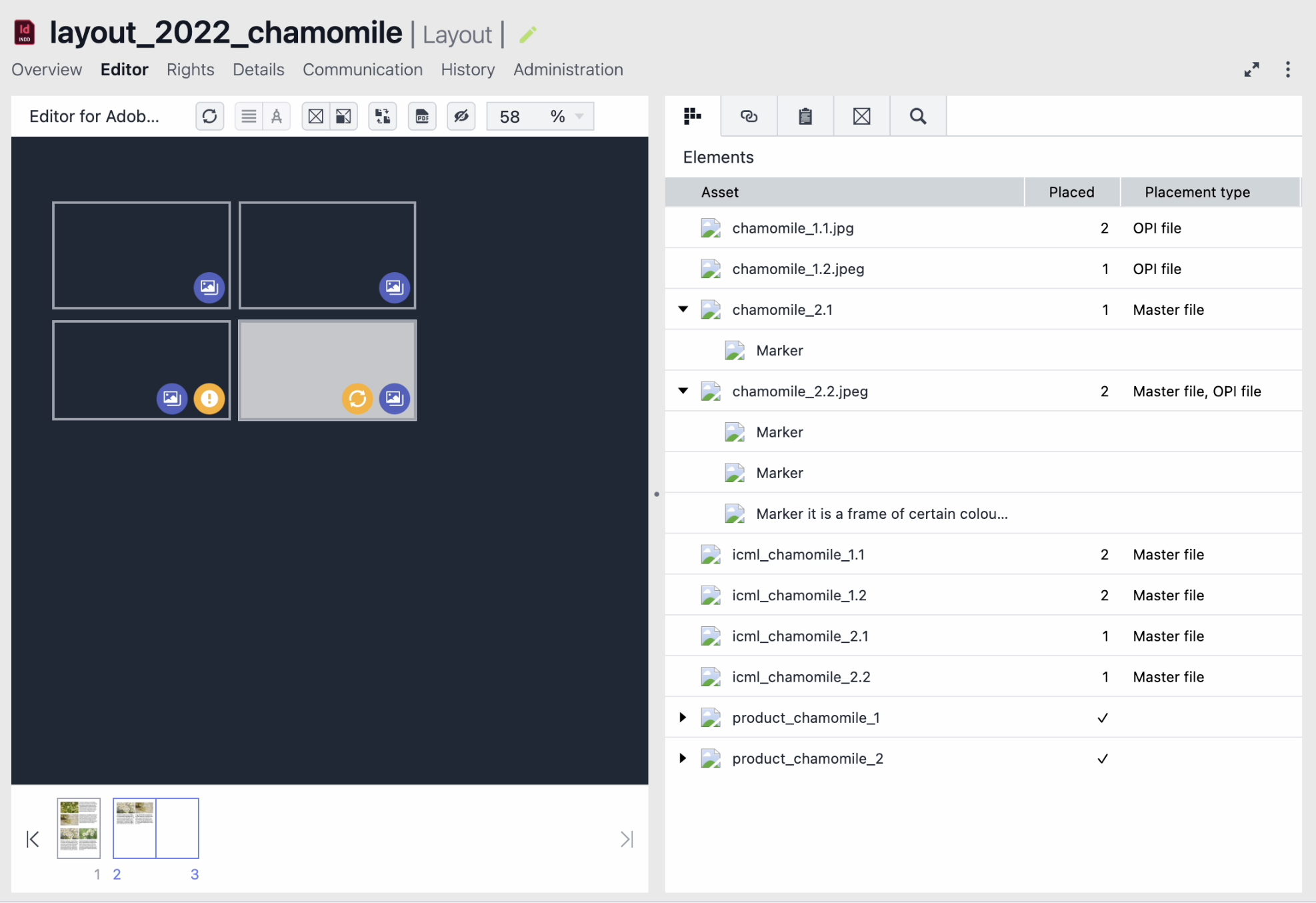Screen dimensions: 1316x903
Task: Click the orange warning badge on frame
Action: tap(209, 399)
